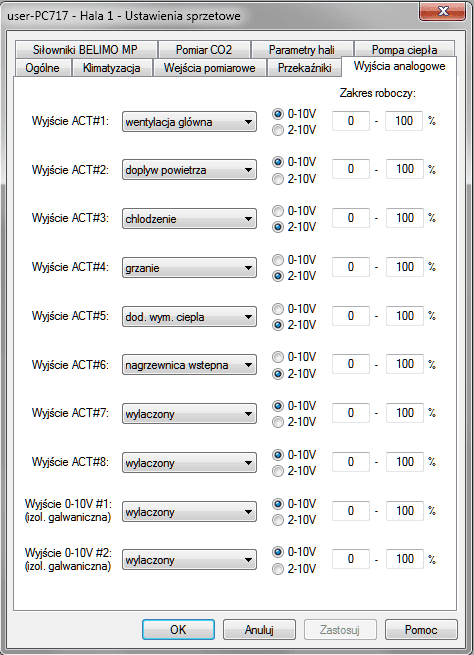
Task: Click the Anuluj button
Action: [259, 630]
